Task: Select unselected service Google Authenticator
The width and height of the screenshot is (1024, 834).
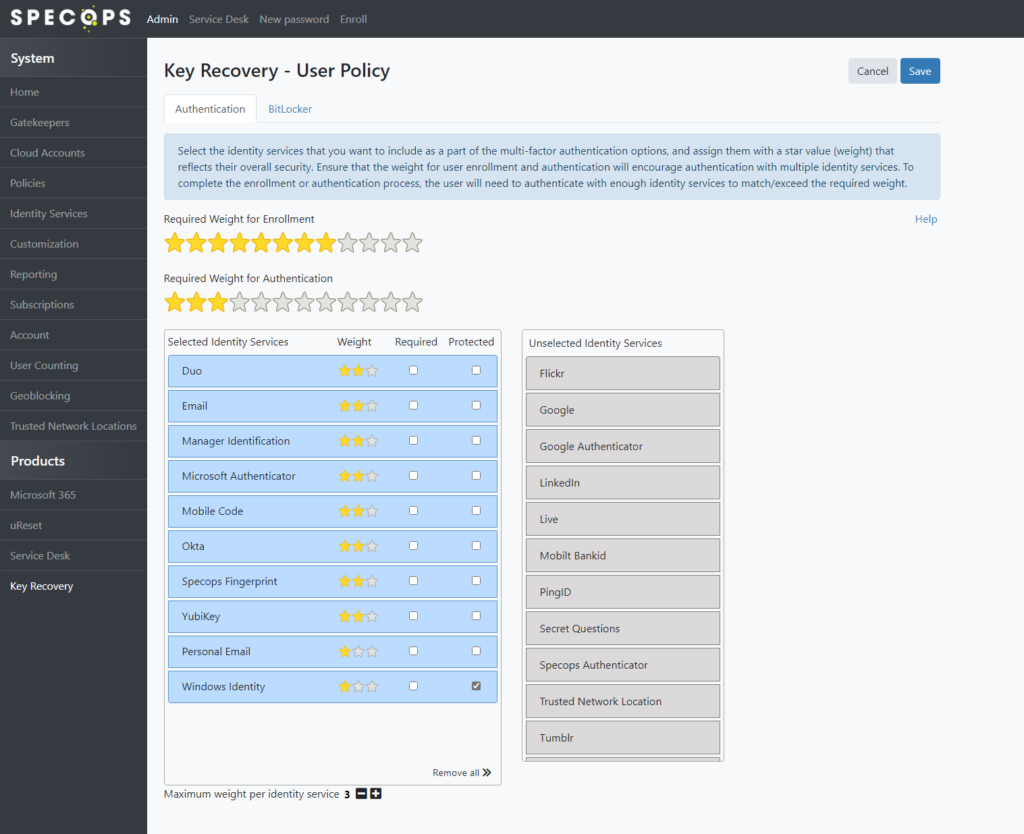Action: pos(623,446)
